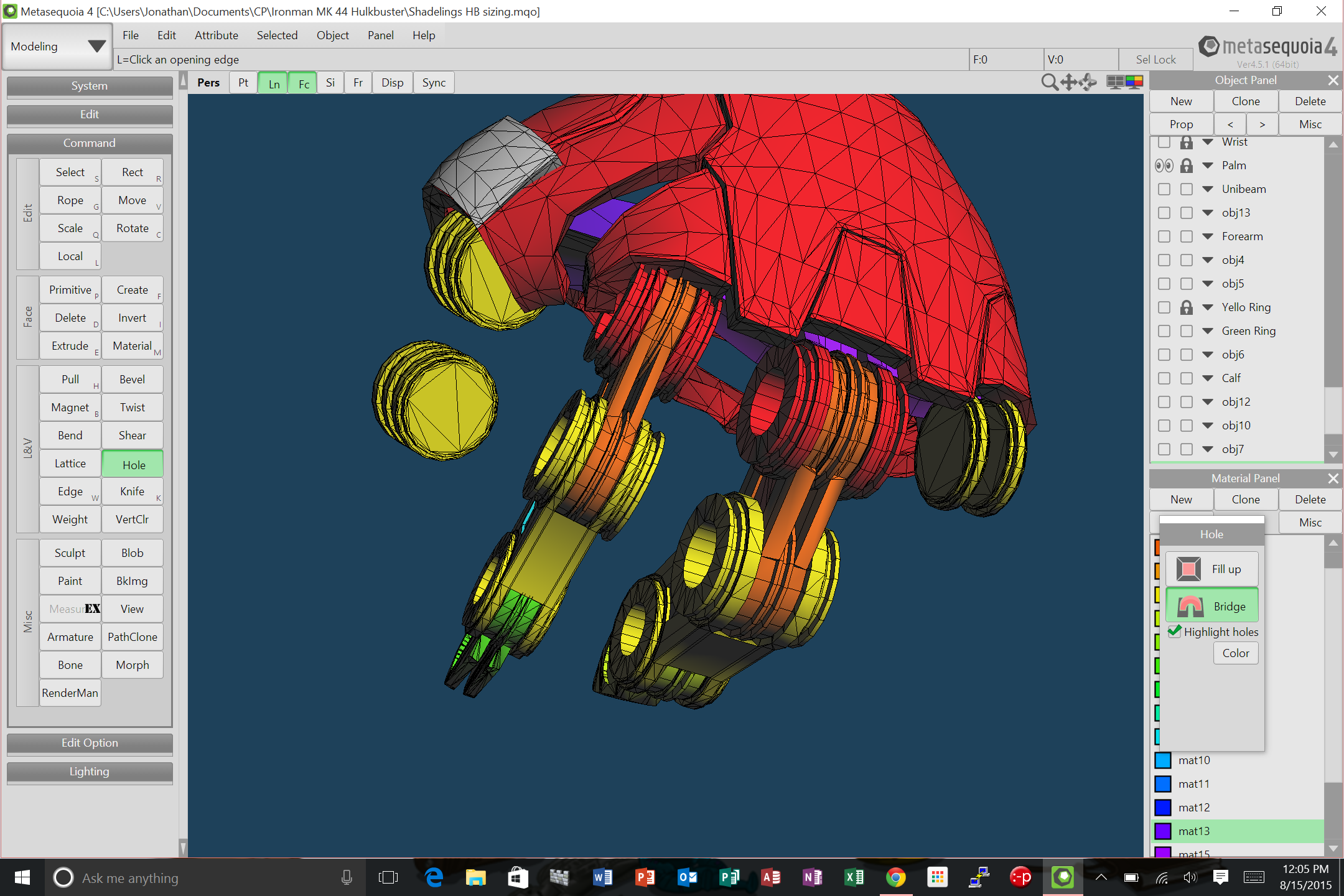Screen dimensions: 1344x896
Task: Toggle the Fc face display button
Action: tap(304, 83)
